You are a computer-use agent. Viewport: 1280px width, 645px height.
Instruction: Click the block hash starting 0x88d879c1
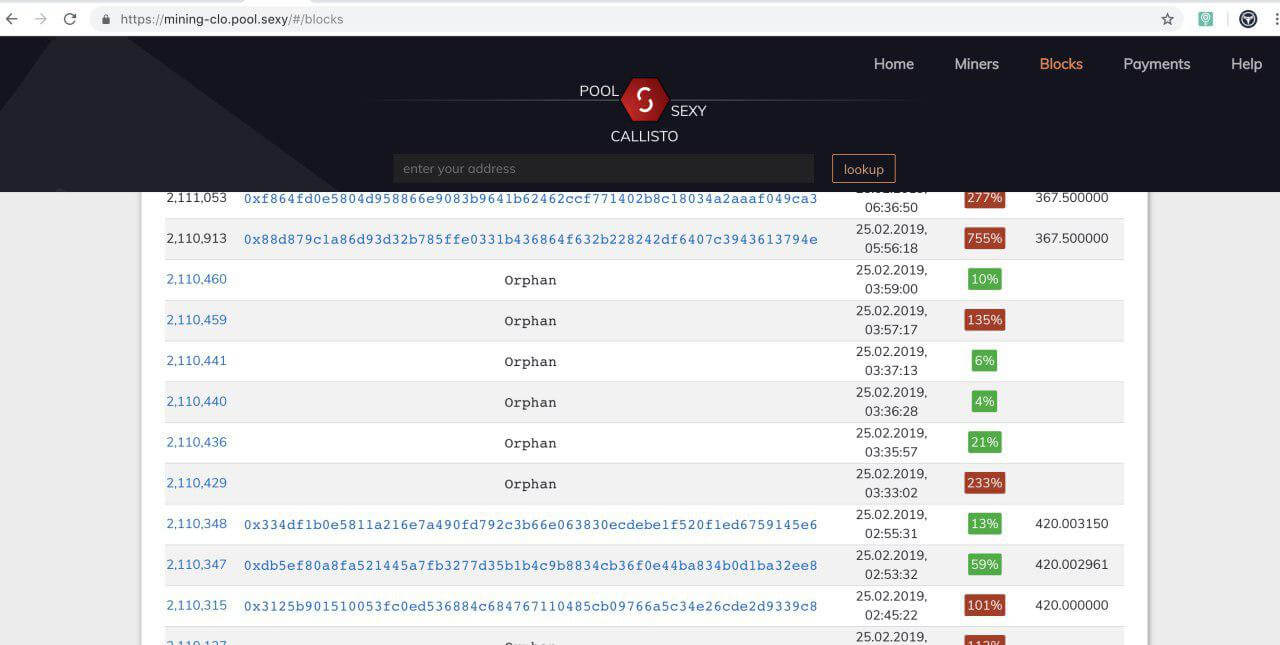coord(530,239)
